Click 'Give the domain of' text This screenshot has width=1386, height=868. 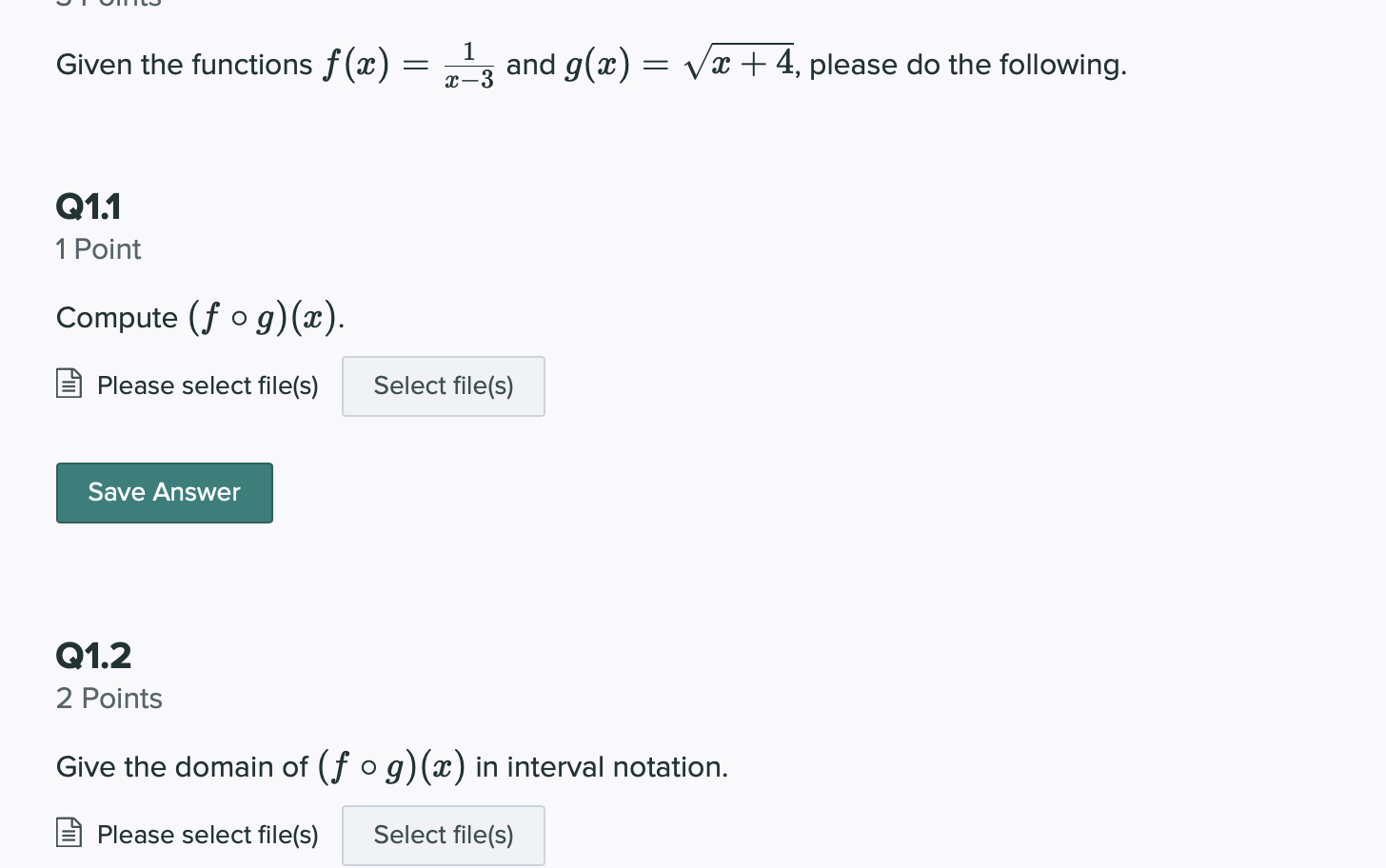click(182, 767)
